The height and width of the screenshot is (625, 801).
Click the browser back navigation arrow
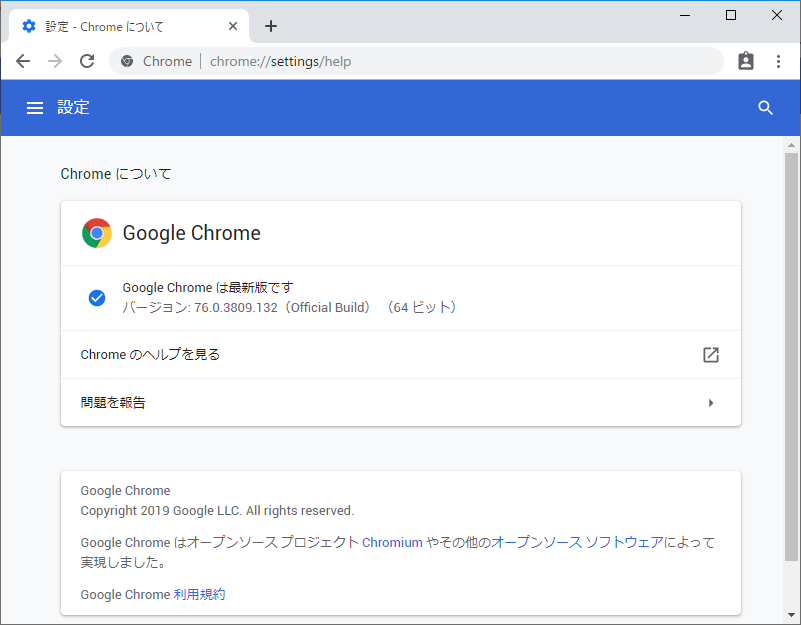coord(22,61)
